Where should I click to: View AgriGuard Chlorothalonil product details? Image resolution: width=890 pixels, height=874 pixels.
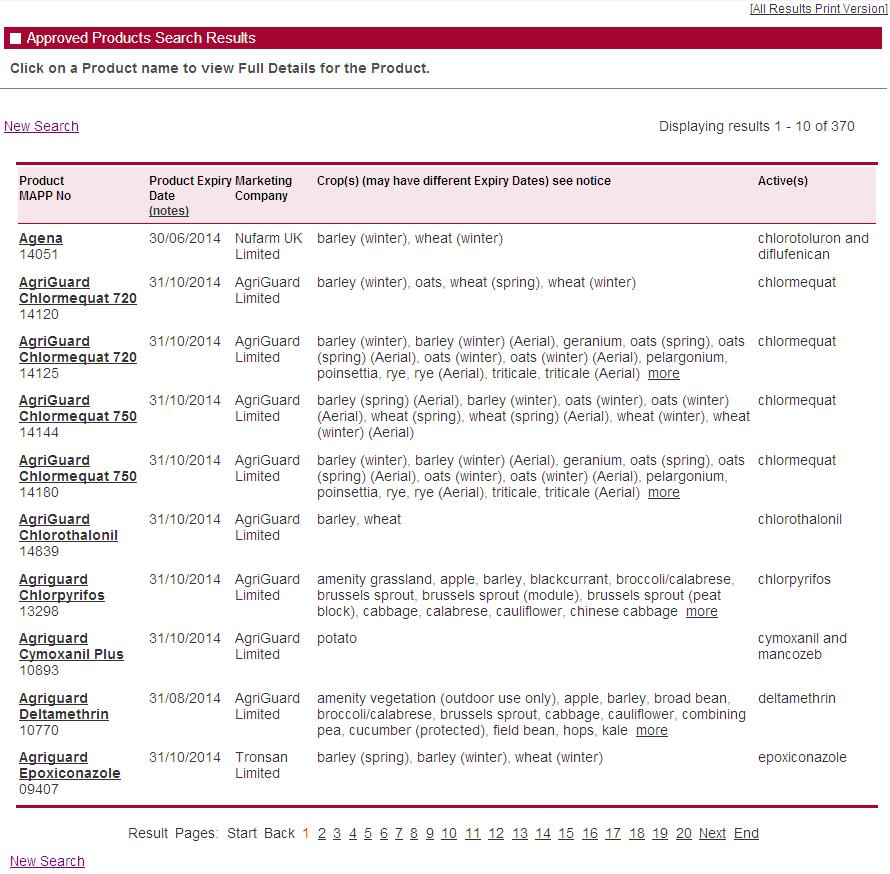pos(68,527)
